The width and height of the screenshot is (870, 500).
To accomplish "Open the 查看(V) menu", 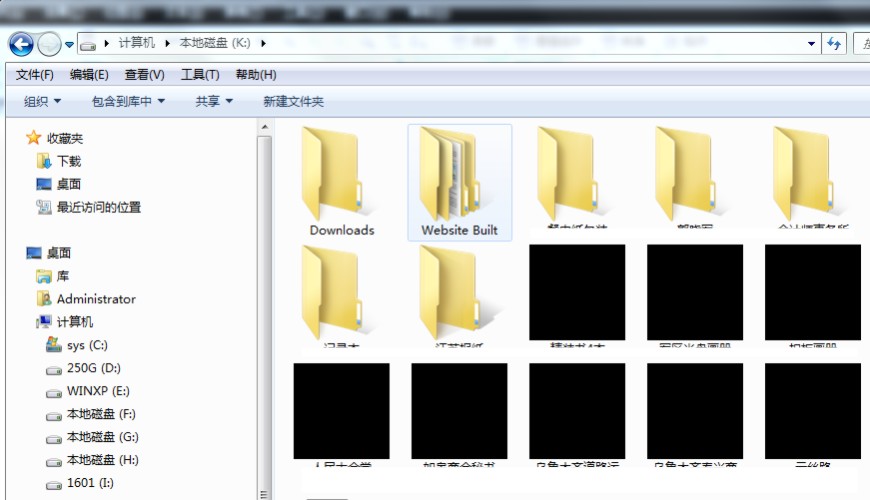I will (144, 74).
